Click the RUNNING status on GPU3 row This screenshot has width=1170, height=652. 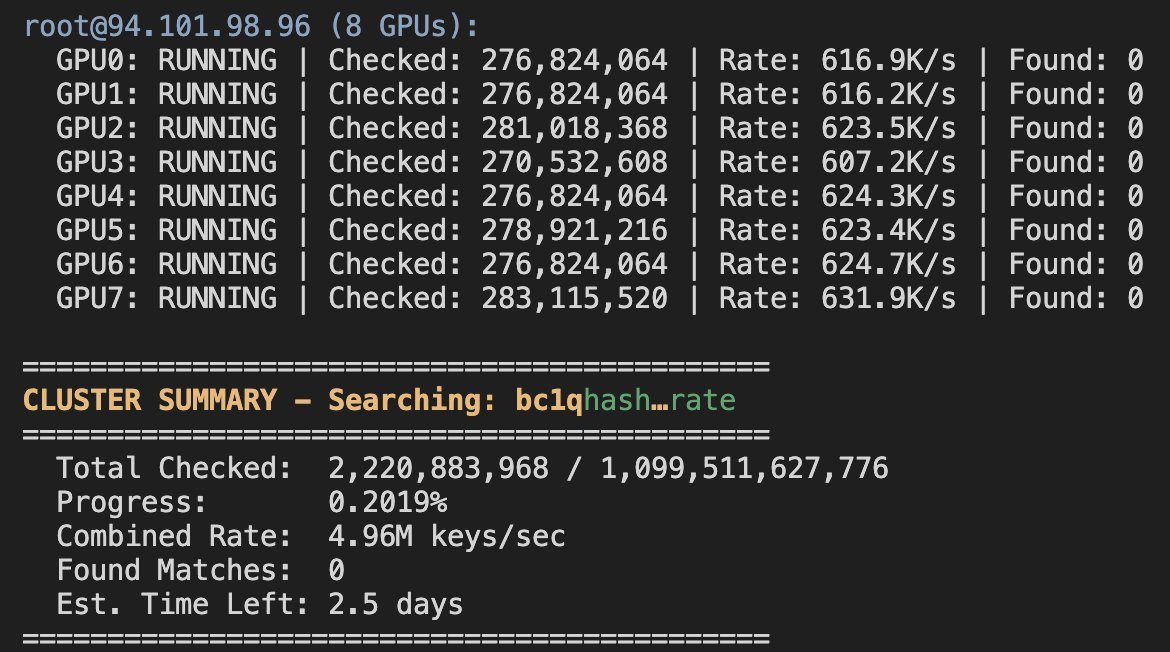(x=217, y=163)
